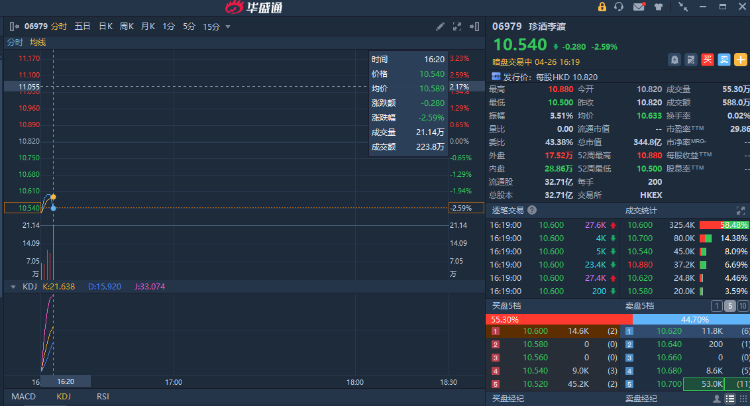
Task: Switch to 日K daily candlestick
Action: coord(106,26)
